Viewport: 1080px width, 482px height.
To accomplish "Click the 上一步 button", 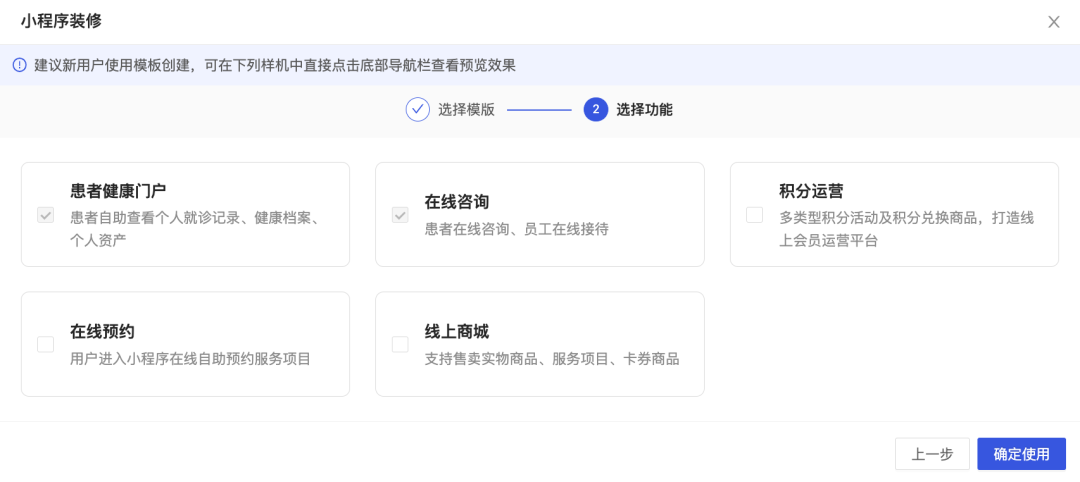I will coord(932,454).
